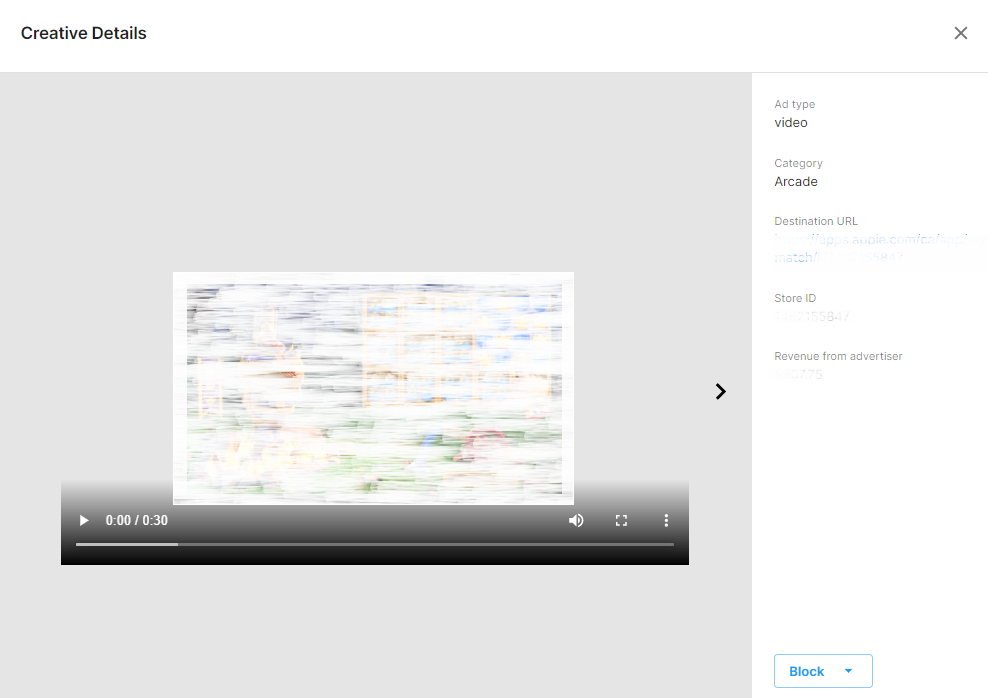Click the Ad type label
This screenshot has height=698, width=988.
coord(795,104)
